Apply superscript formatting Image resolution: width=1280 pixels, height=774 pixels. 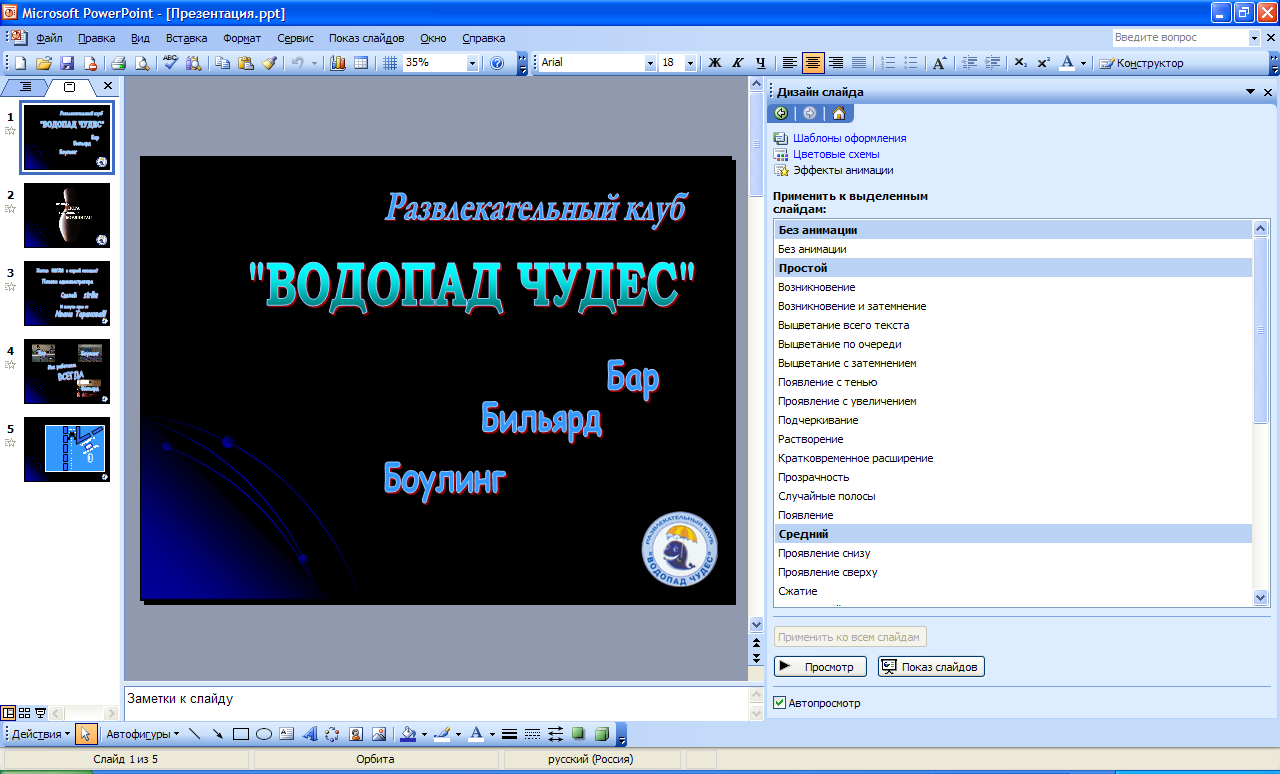click(1043, 63)
